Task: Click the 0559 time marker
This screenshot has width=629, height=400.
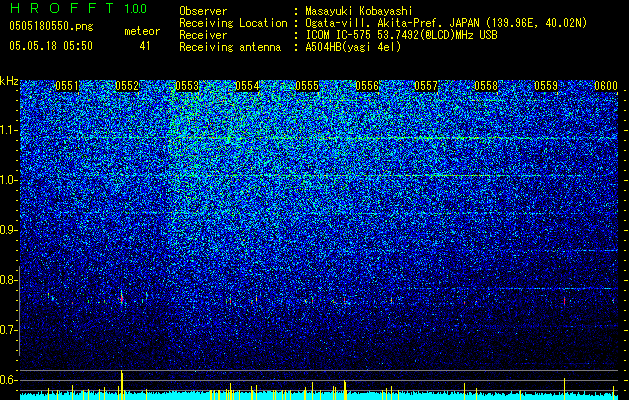Action: coord(546,86)
